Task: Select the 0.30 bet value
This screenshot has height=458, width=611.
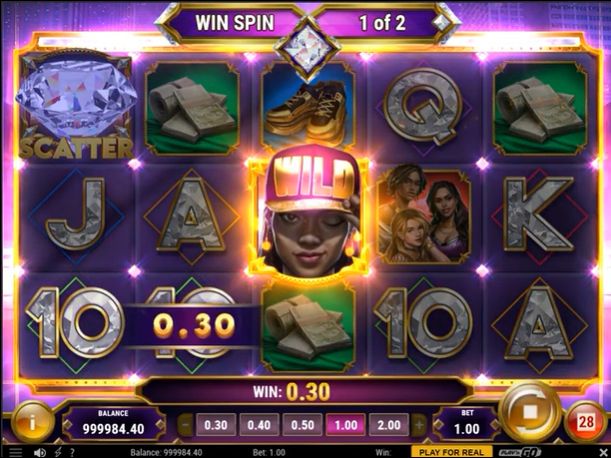Action: coord(216,424)
